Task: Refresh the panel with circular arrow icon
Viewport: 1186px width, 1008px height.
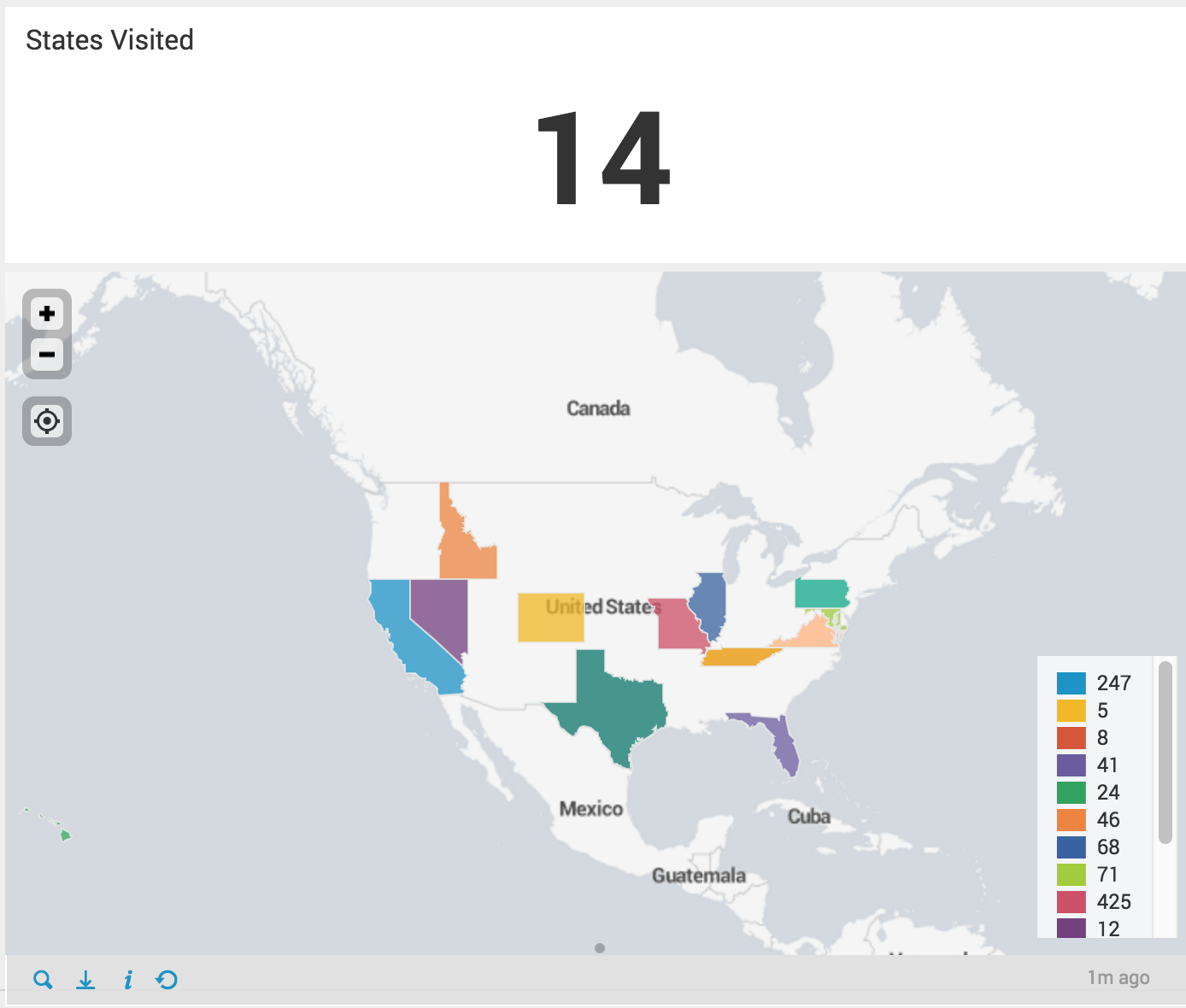Action: (167, 980)
